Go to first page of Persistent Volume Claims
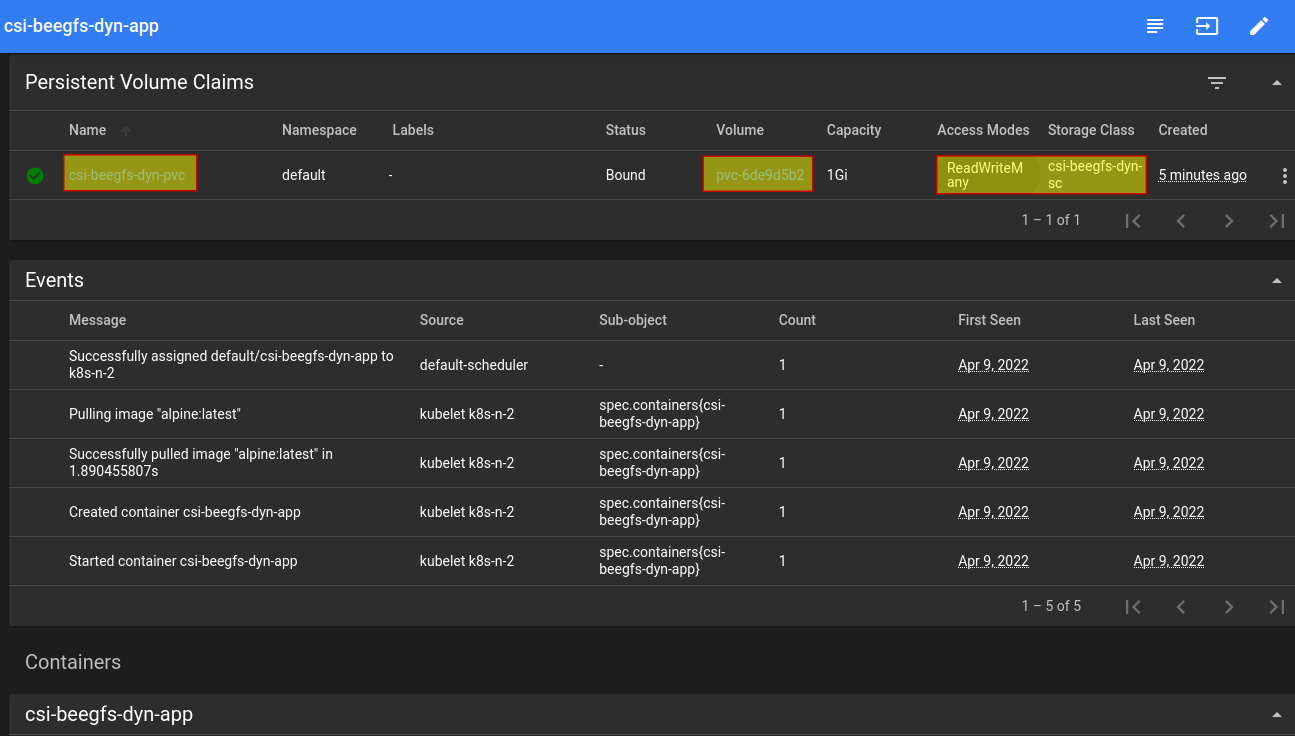The width and height of the screenshot is (1295, 736). (1133, 221)
